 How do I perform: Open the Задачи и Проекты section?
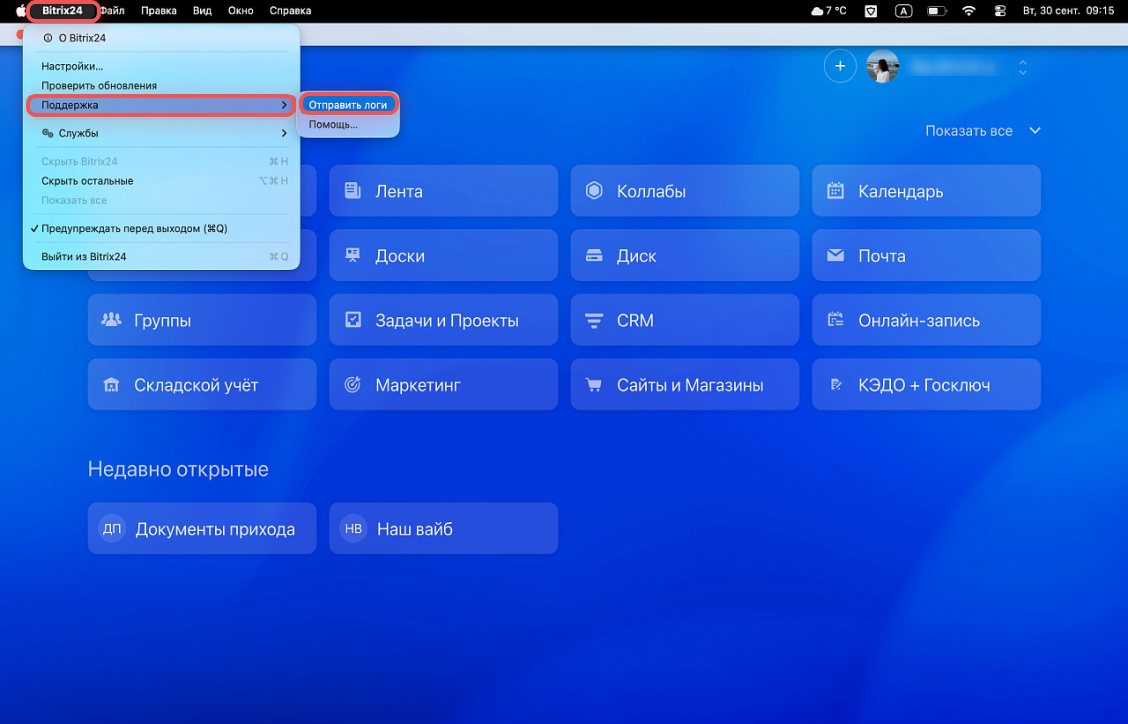tap(444, 321)
